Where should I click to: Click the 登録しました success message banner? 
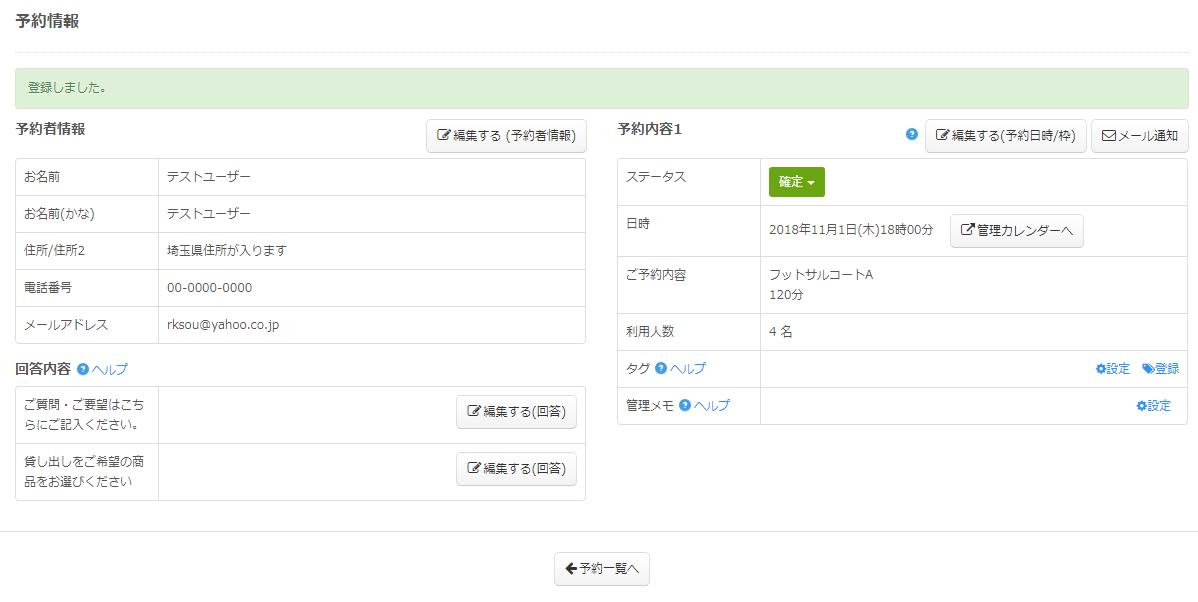[x=601, y=88]
